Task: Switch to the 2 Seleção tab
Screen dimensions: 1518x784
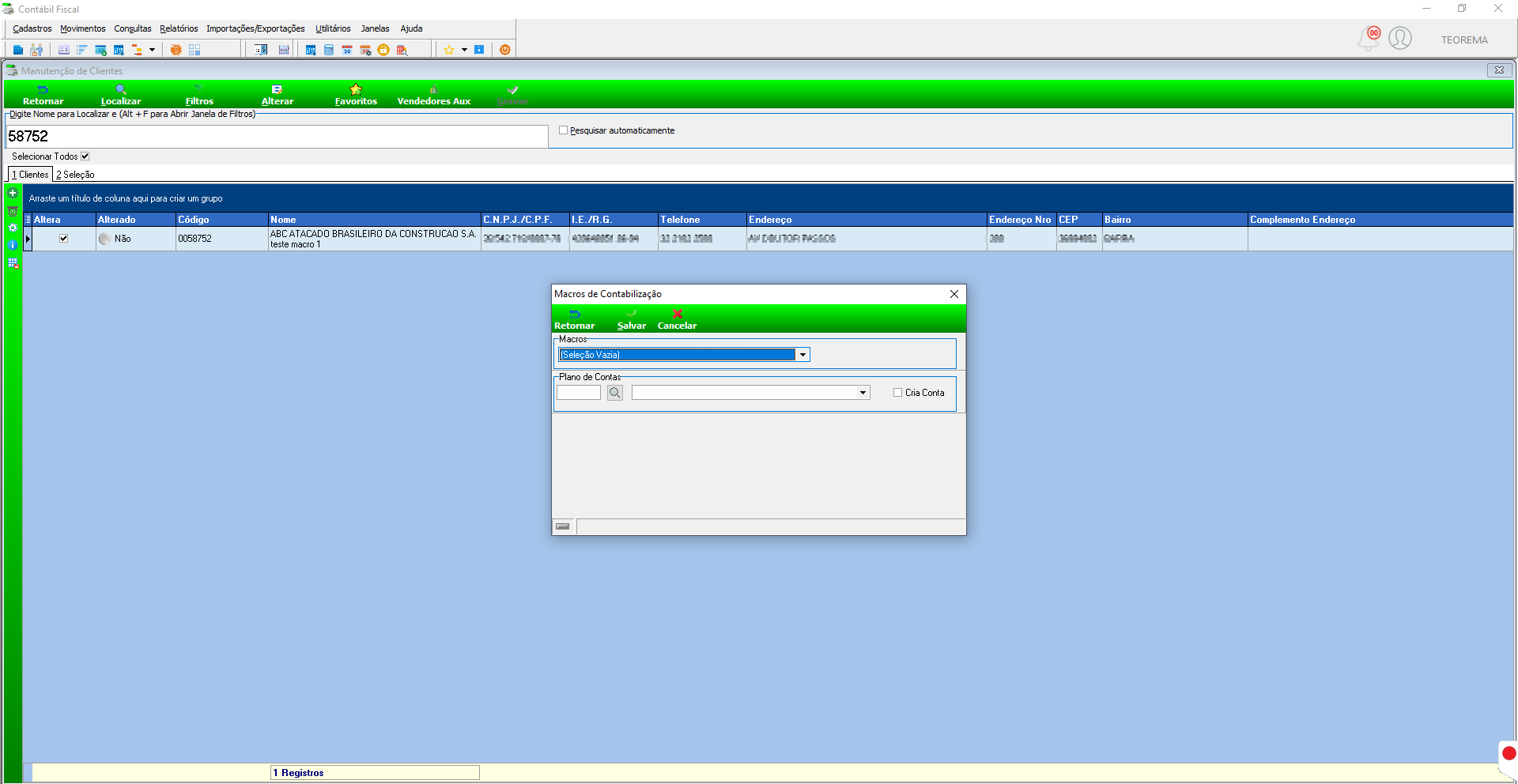Action: 75,175
